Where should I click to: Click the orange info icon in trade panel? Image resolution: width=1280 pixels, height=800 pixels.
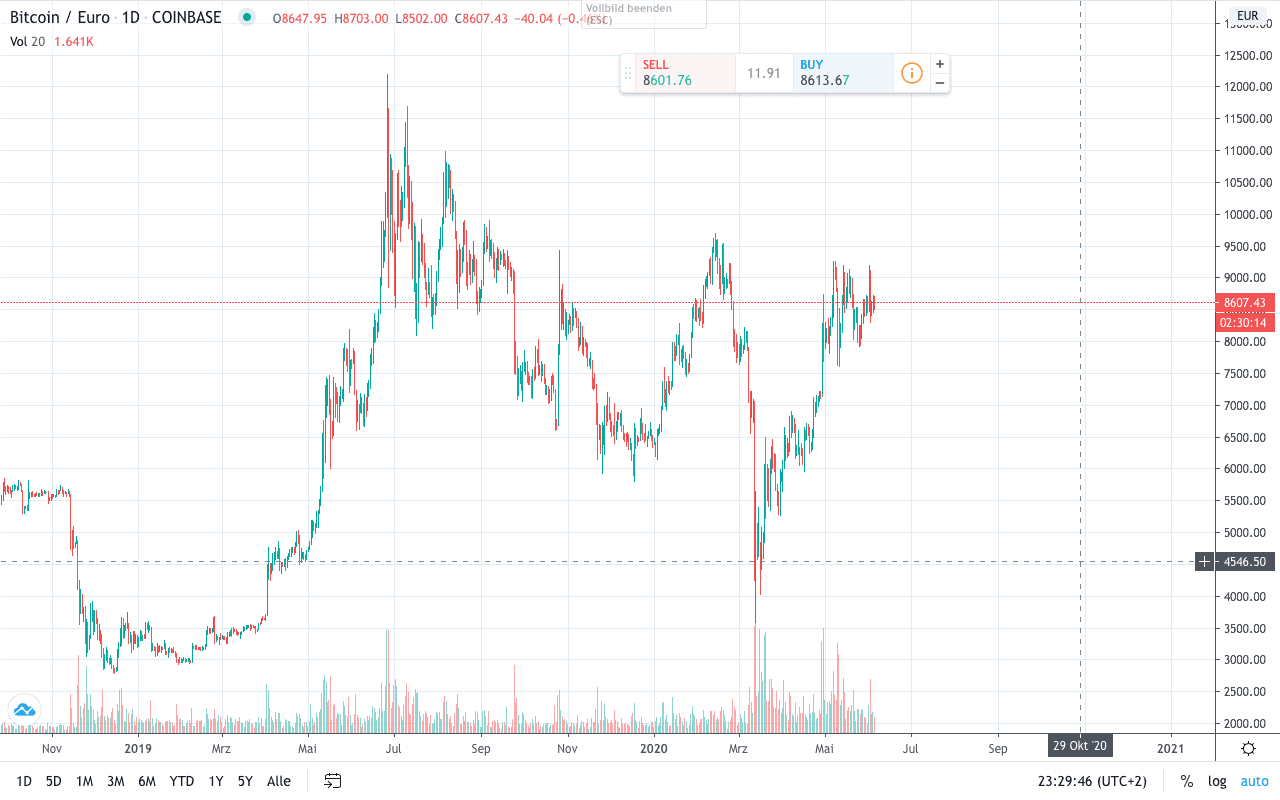[x=911, y=73]
